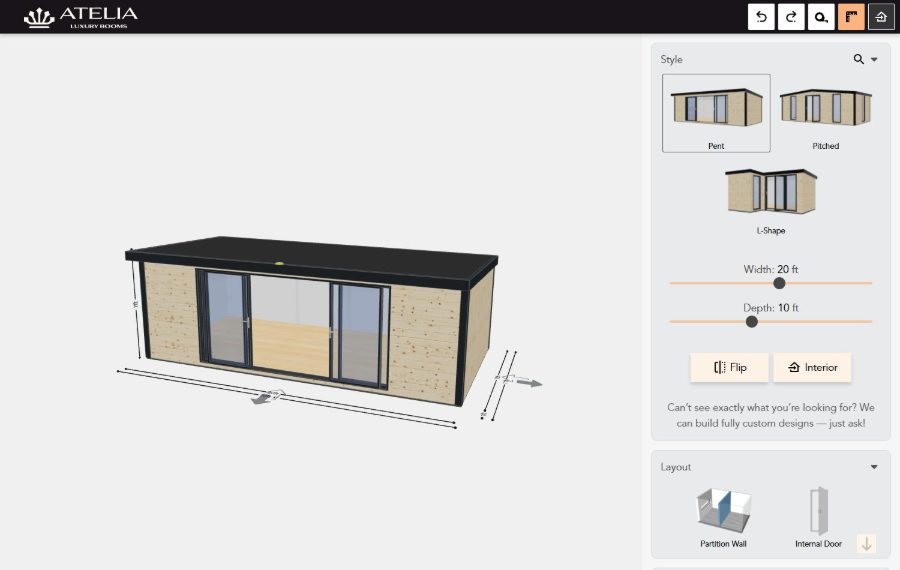
Task: Click the custom designs help text
Action: pos(770,415)
